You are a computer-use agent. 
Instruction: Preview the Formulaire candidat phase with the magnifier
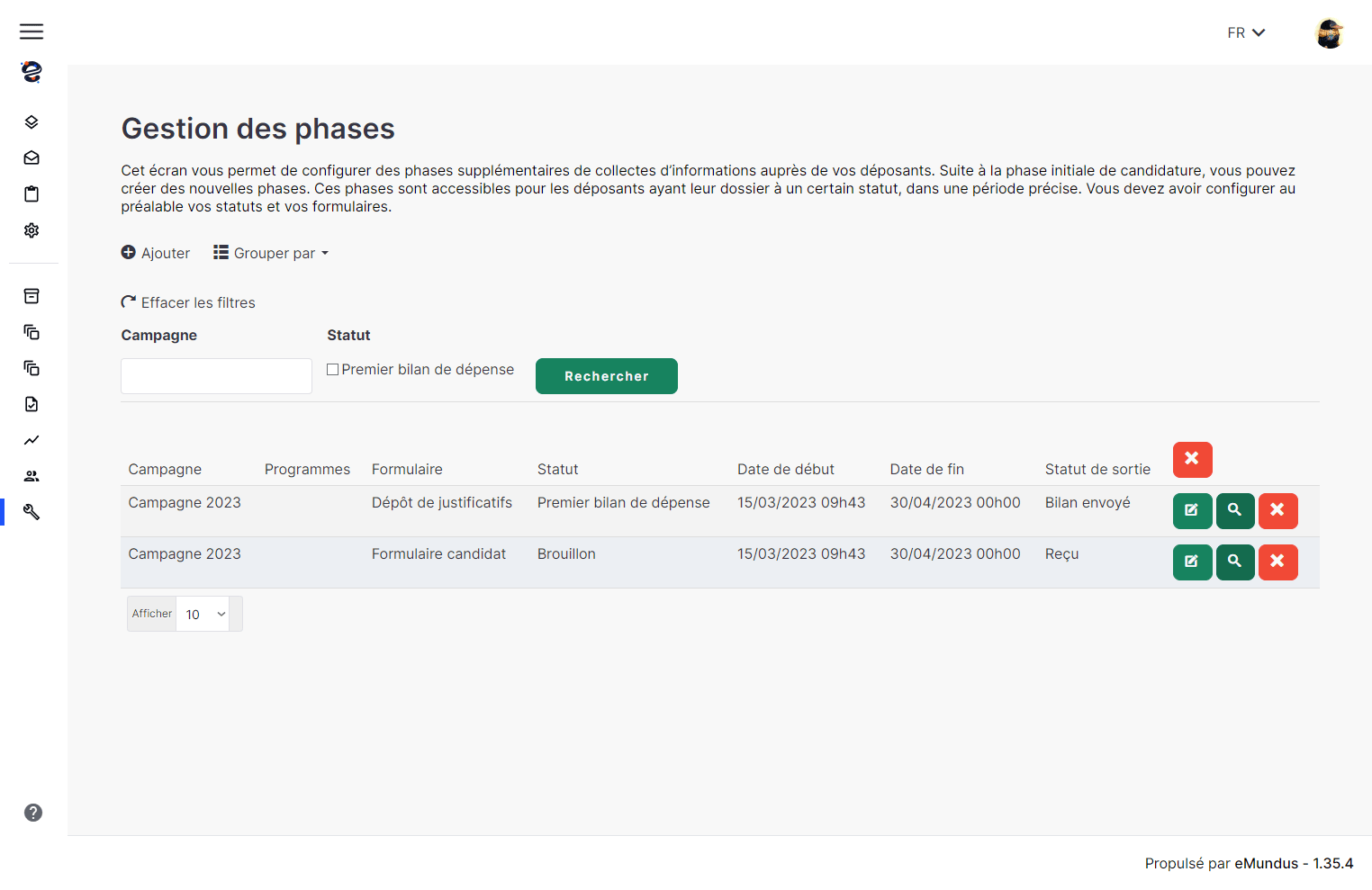point(1234,562)
